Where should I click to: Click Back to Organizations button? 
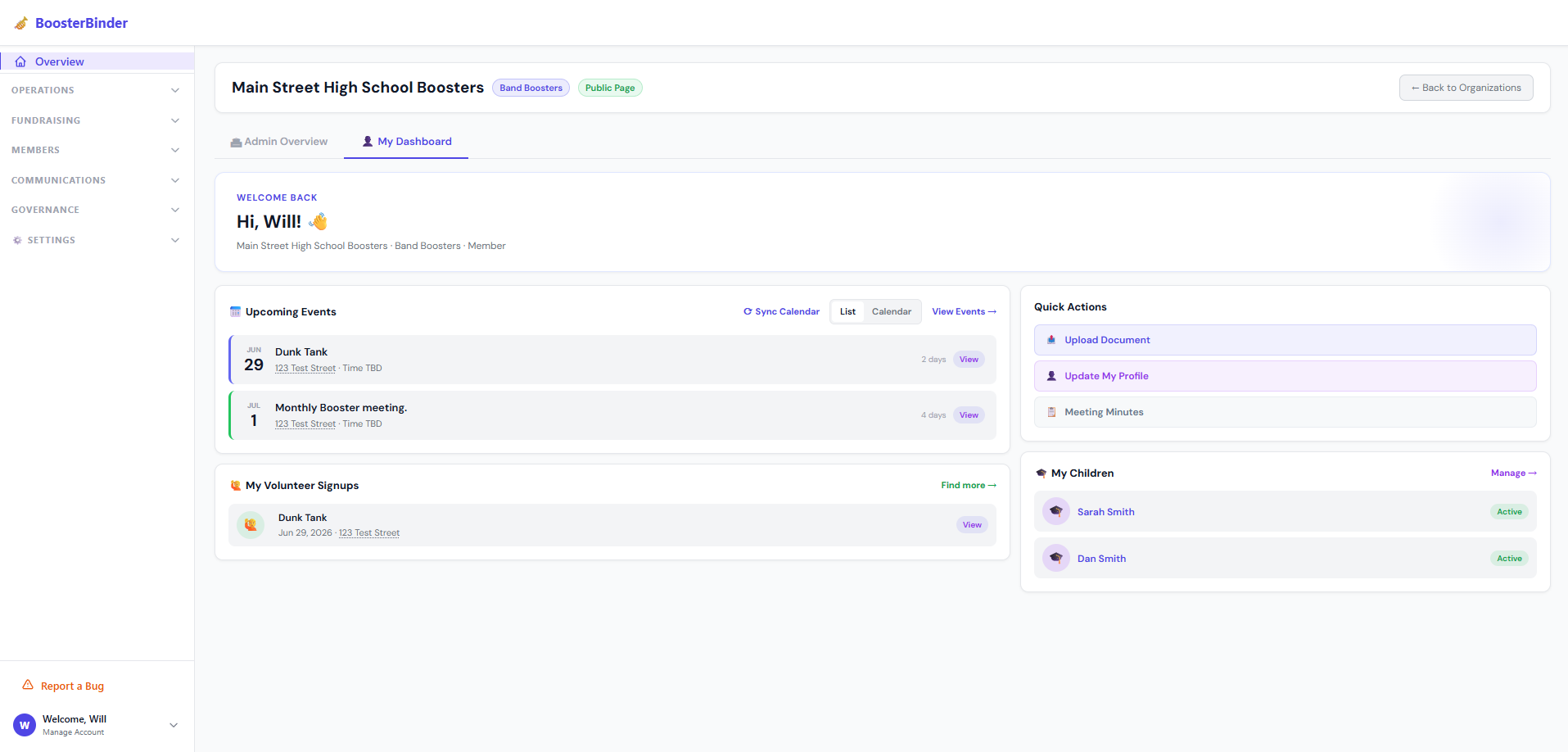1466,88
